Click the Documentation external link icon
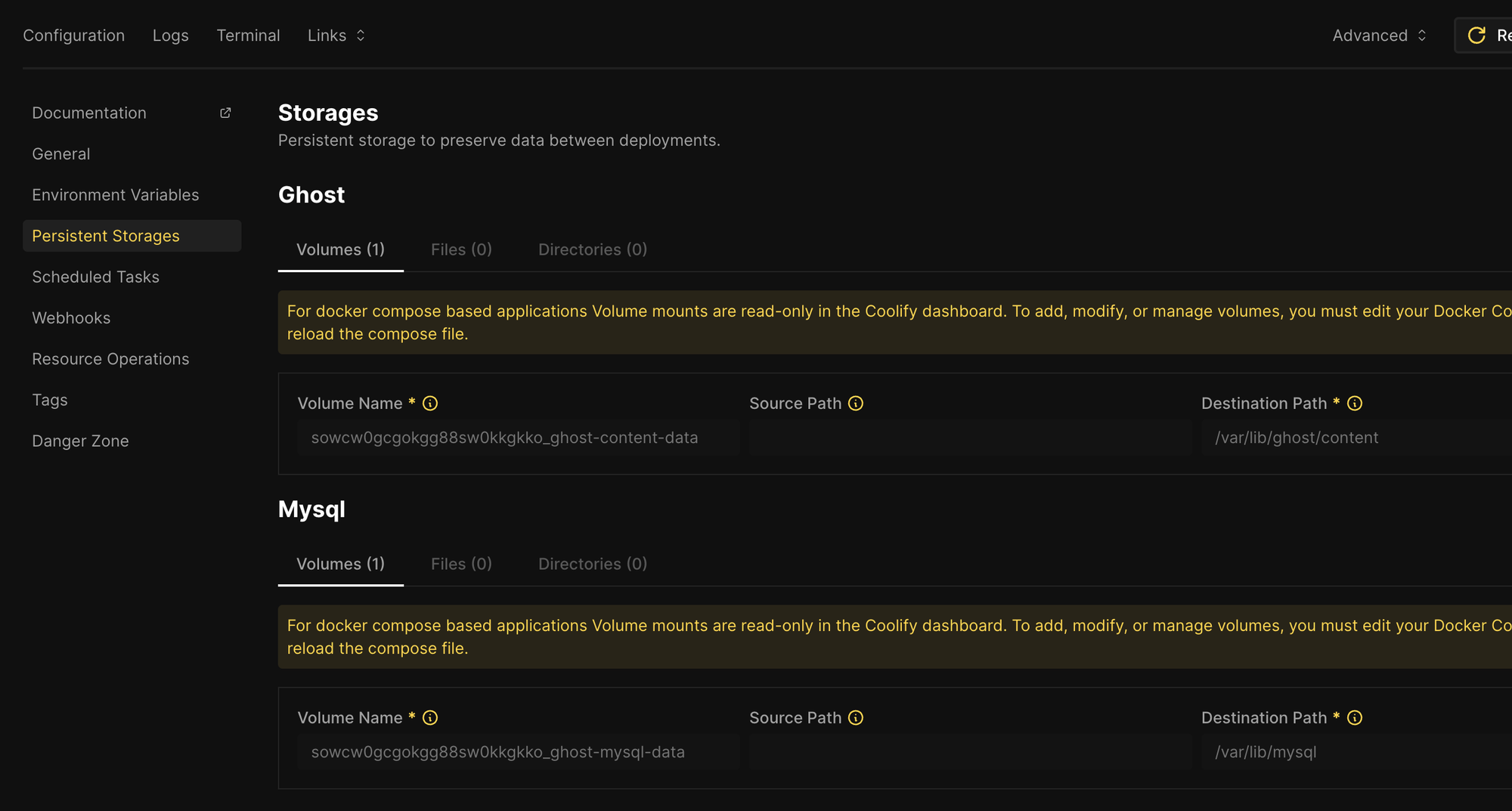 point(225,113)
